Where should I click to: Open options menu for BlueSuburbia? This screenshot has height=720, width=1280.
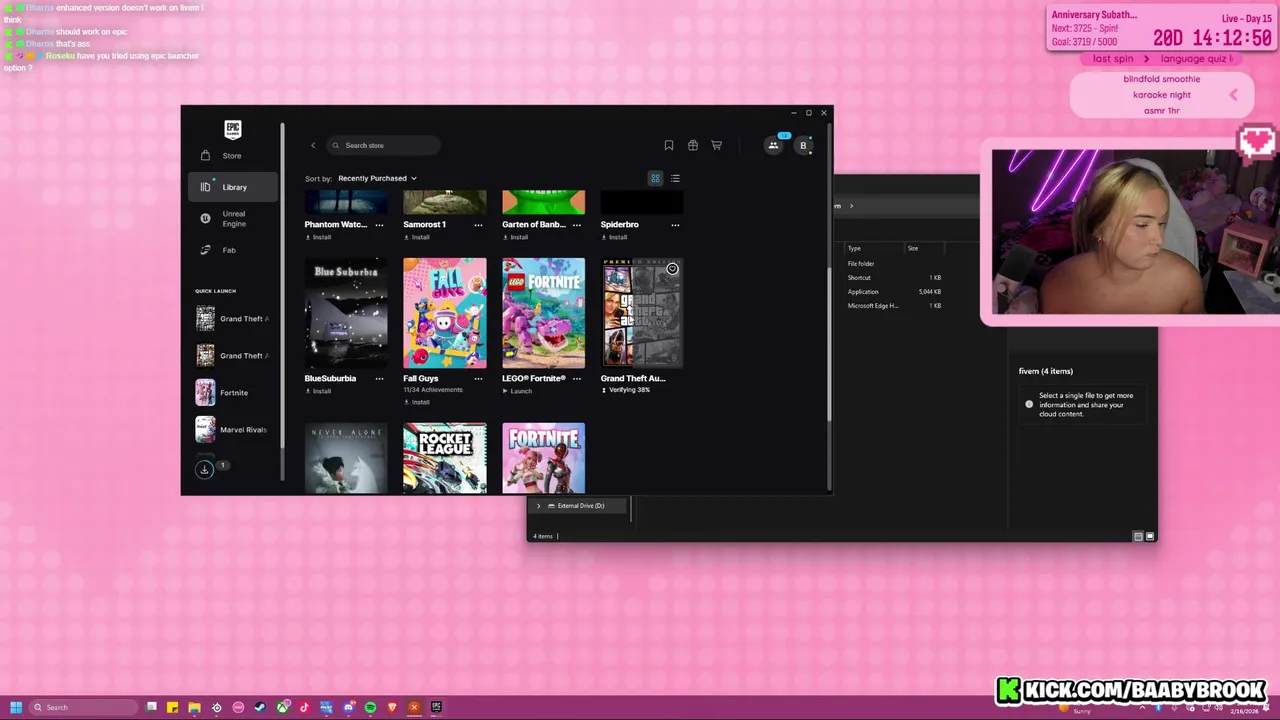pyautogui.click(x=379, y=379)
